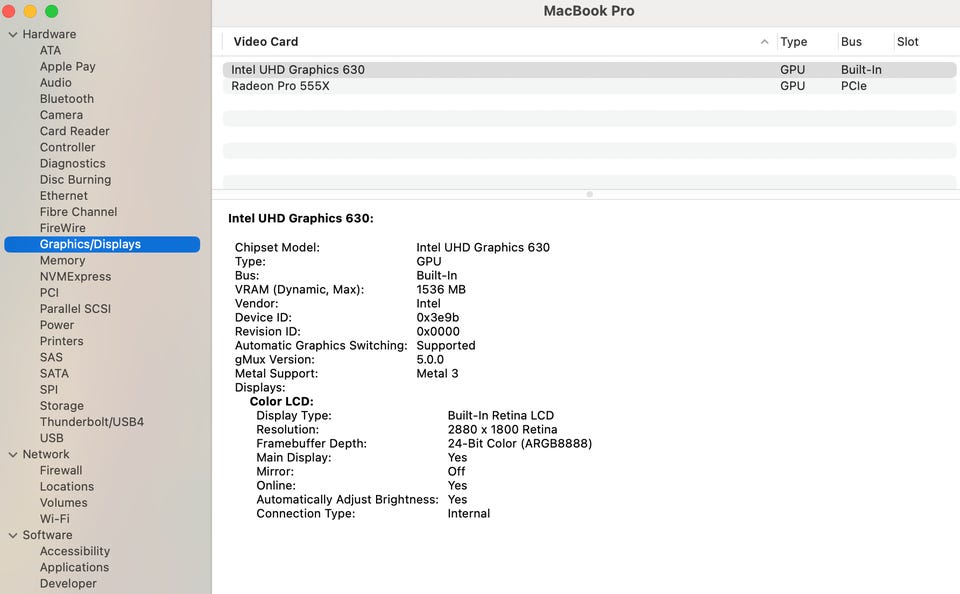Show Power information
960x594 pixels.
(57, 325)
